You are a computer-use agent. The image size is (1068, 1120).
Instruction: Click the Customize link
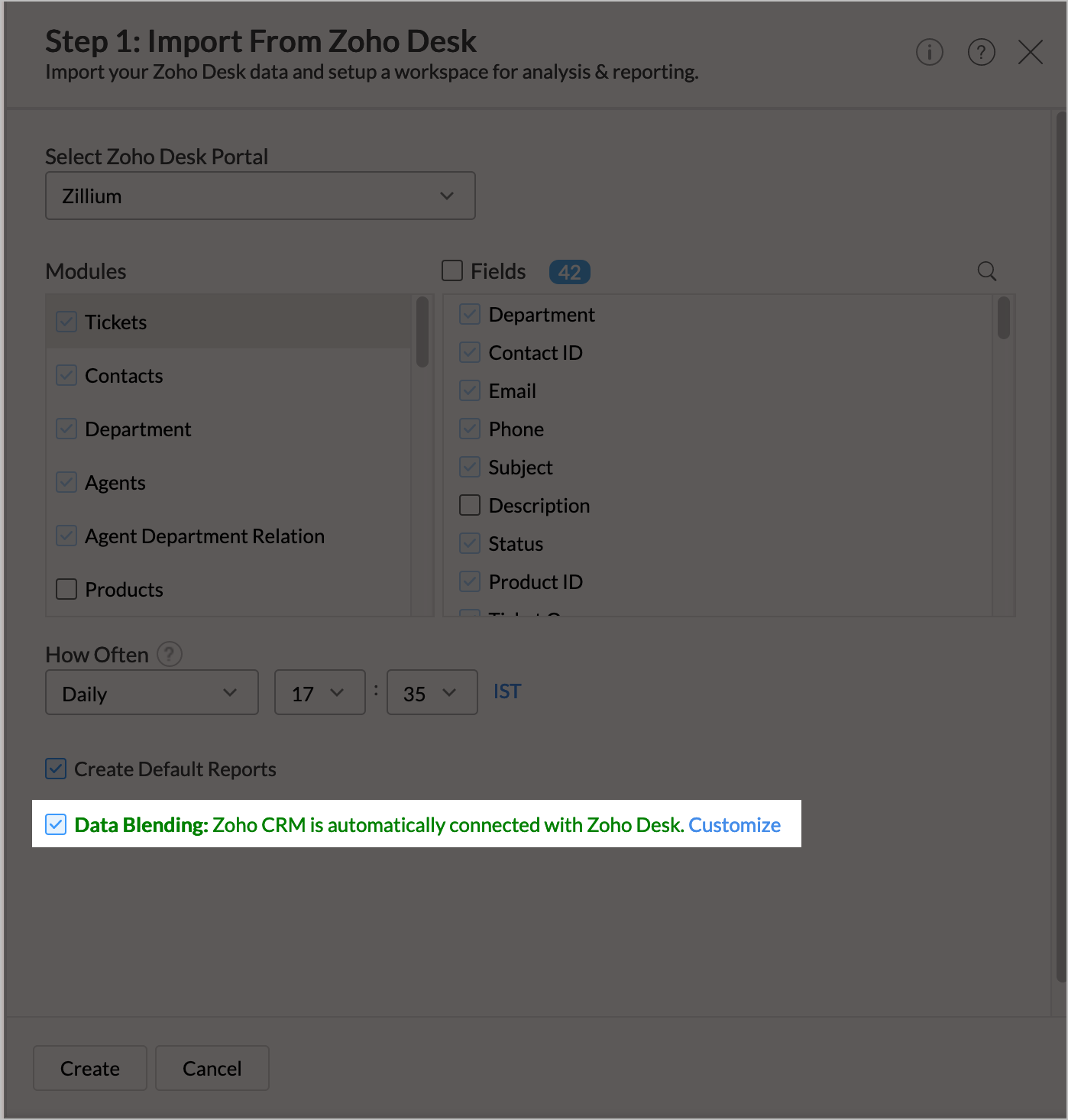[734, 825]
